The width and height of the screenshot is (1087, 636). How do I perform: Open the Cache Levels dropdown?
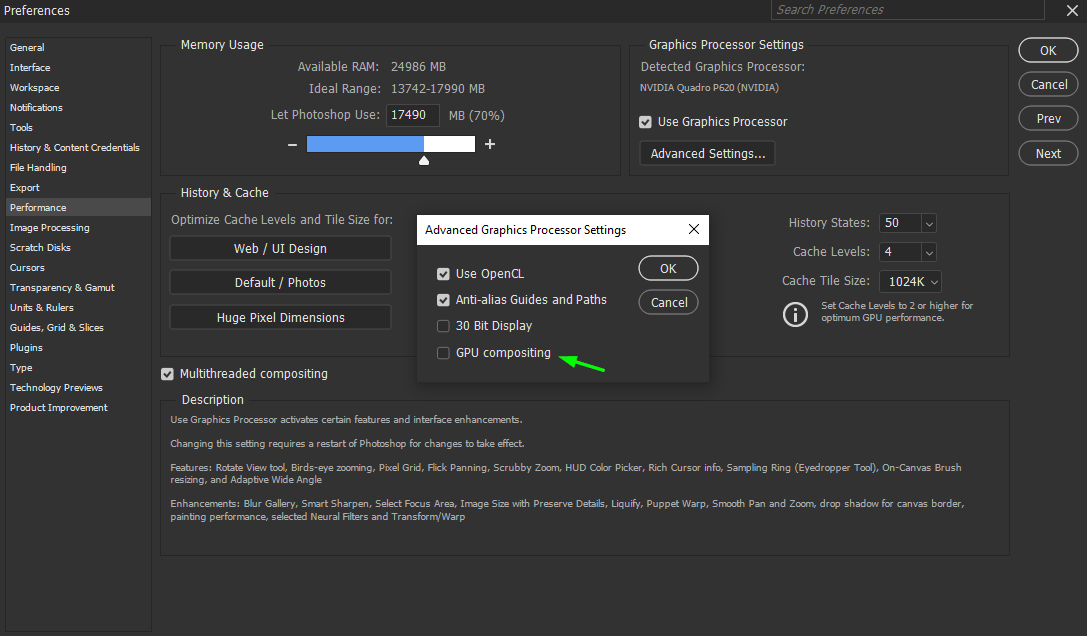(x=922, y=251)
